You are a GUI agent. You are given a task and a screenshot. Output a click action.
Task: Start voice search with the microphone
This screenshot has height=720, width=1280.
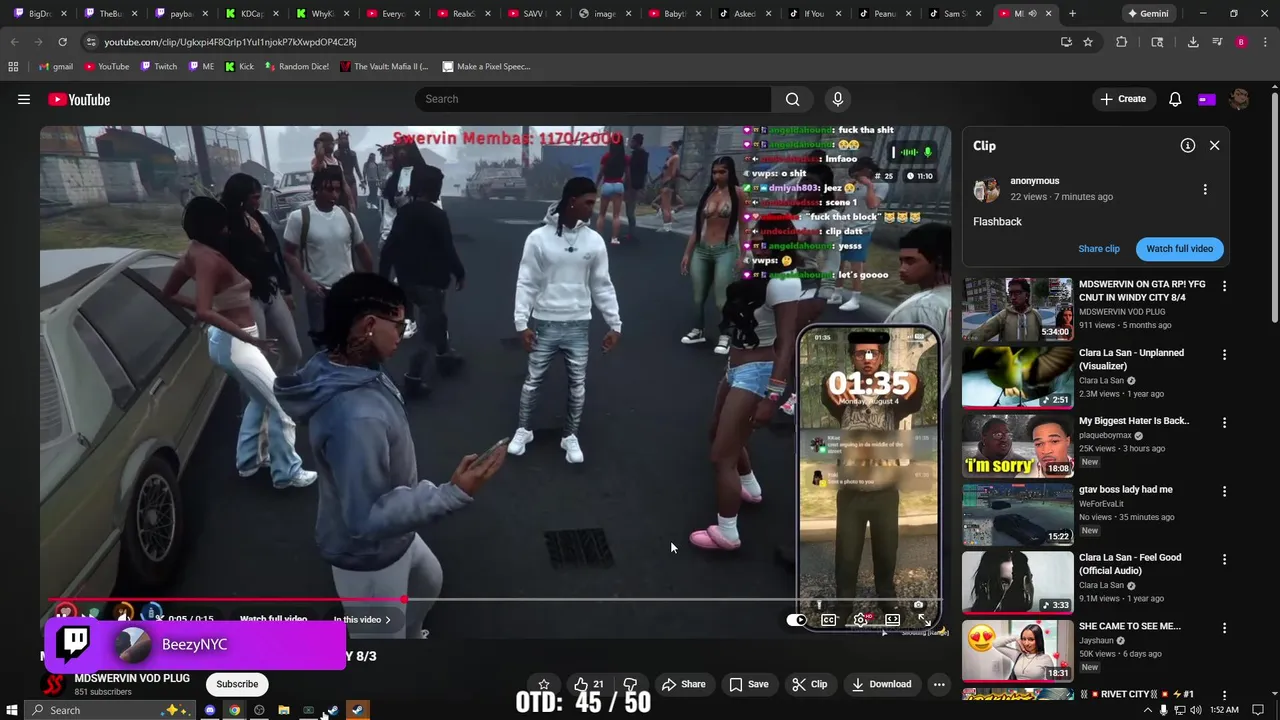(x=838, y=99)
